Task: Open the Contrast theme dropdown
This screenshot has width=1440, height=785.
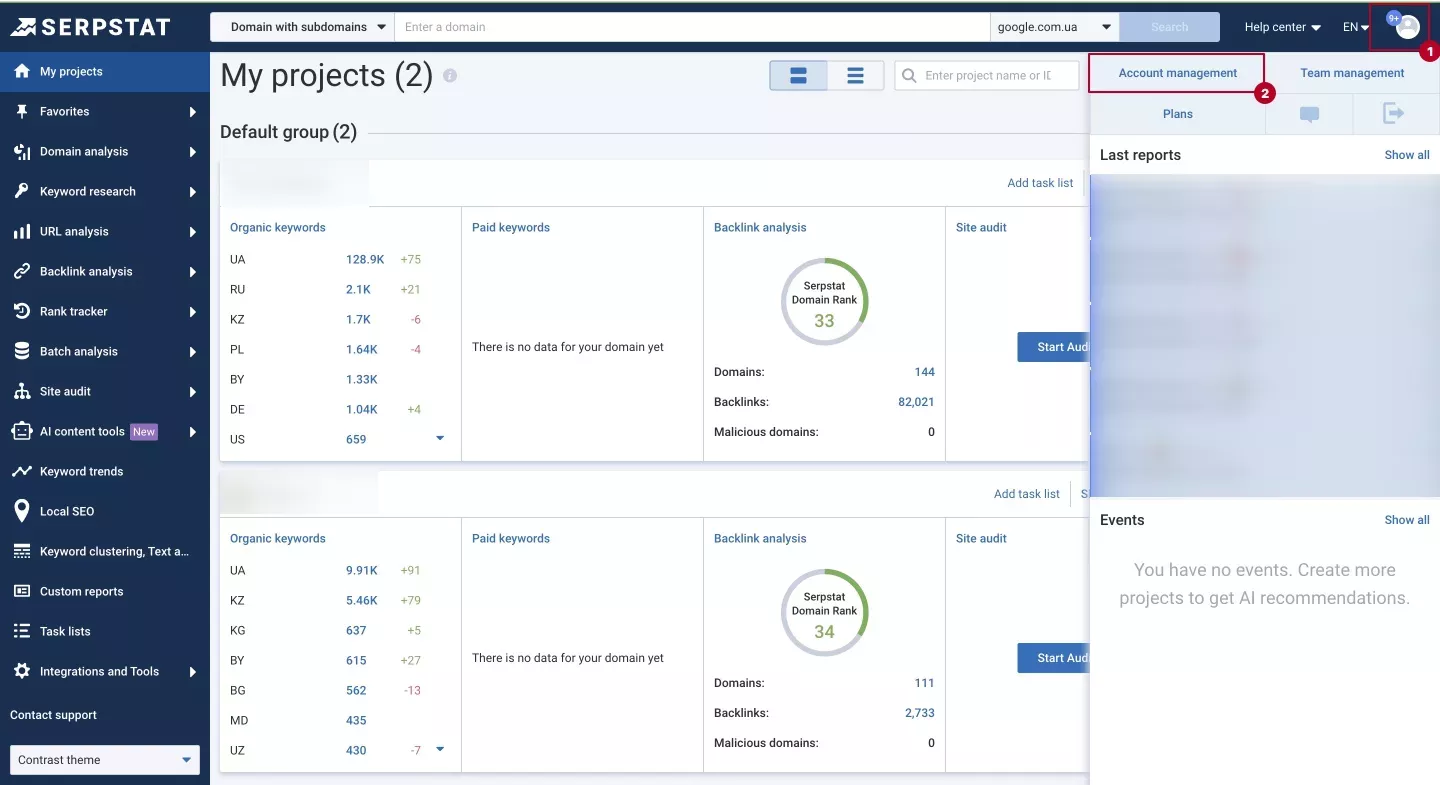Action: point(105,760)
